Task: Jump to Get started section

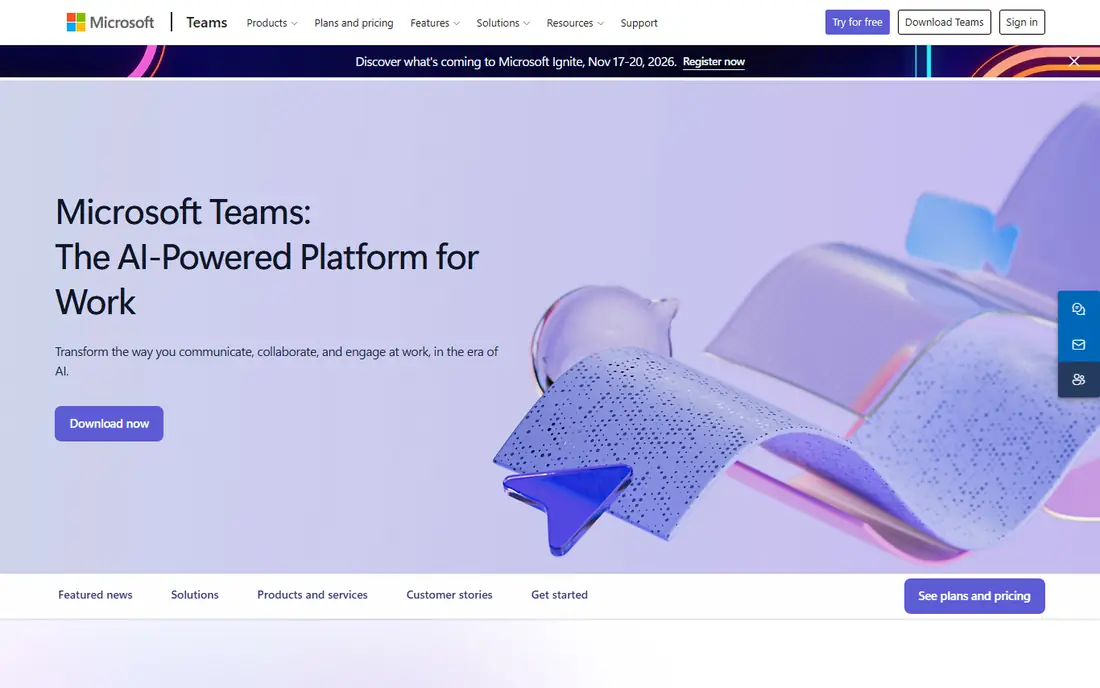Action: coord(559,595)
